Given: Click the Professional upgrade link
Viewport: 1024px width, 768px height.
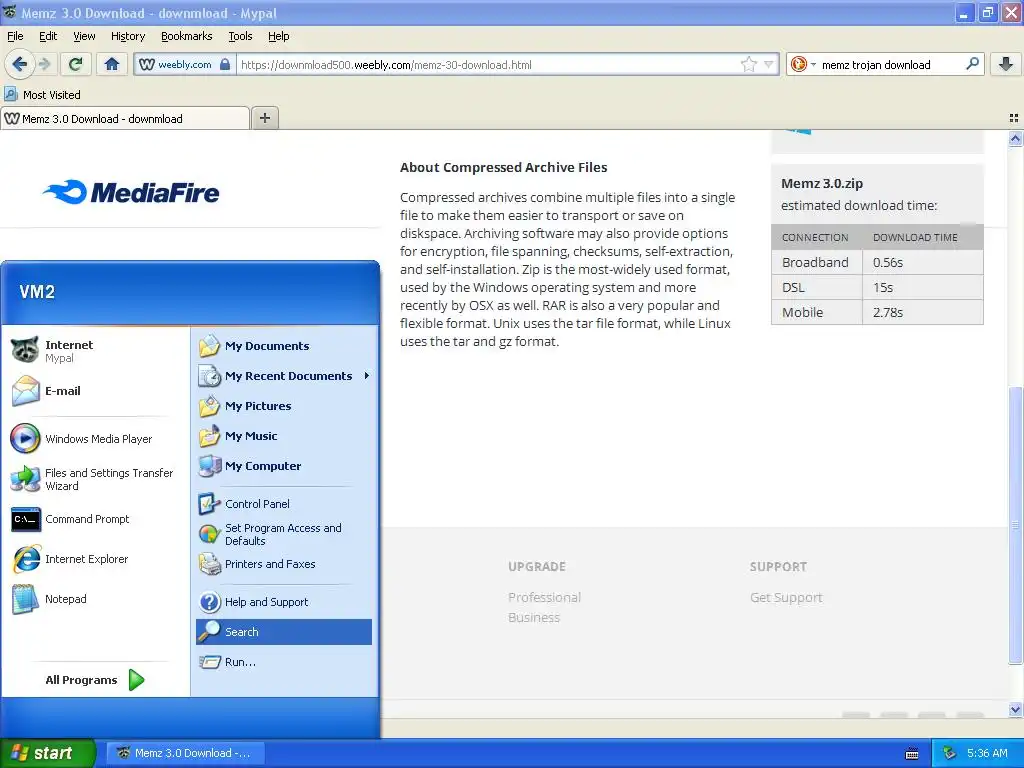Looking at the screenshot, I should pyautogui.click(x=544, y=598).
